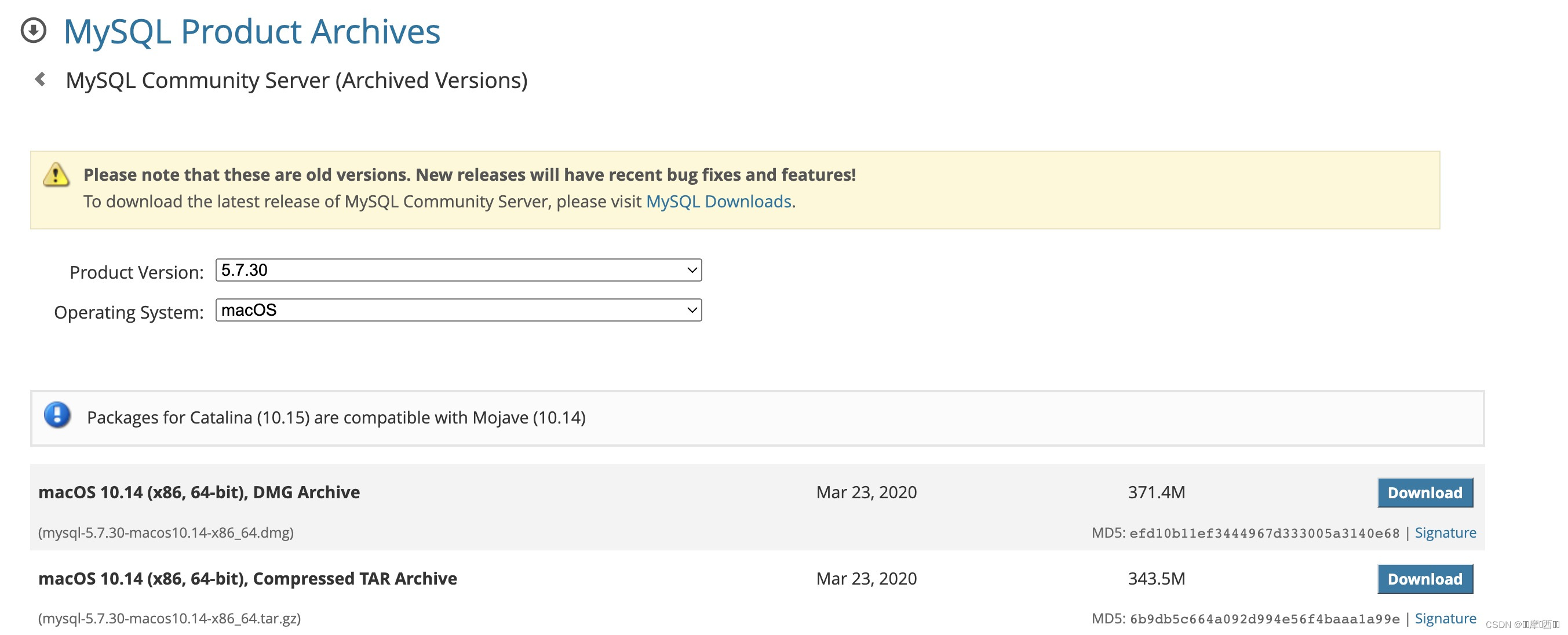
Task: Click the DMG Archive package title
Action: tap(199, 492)
